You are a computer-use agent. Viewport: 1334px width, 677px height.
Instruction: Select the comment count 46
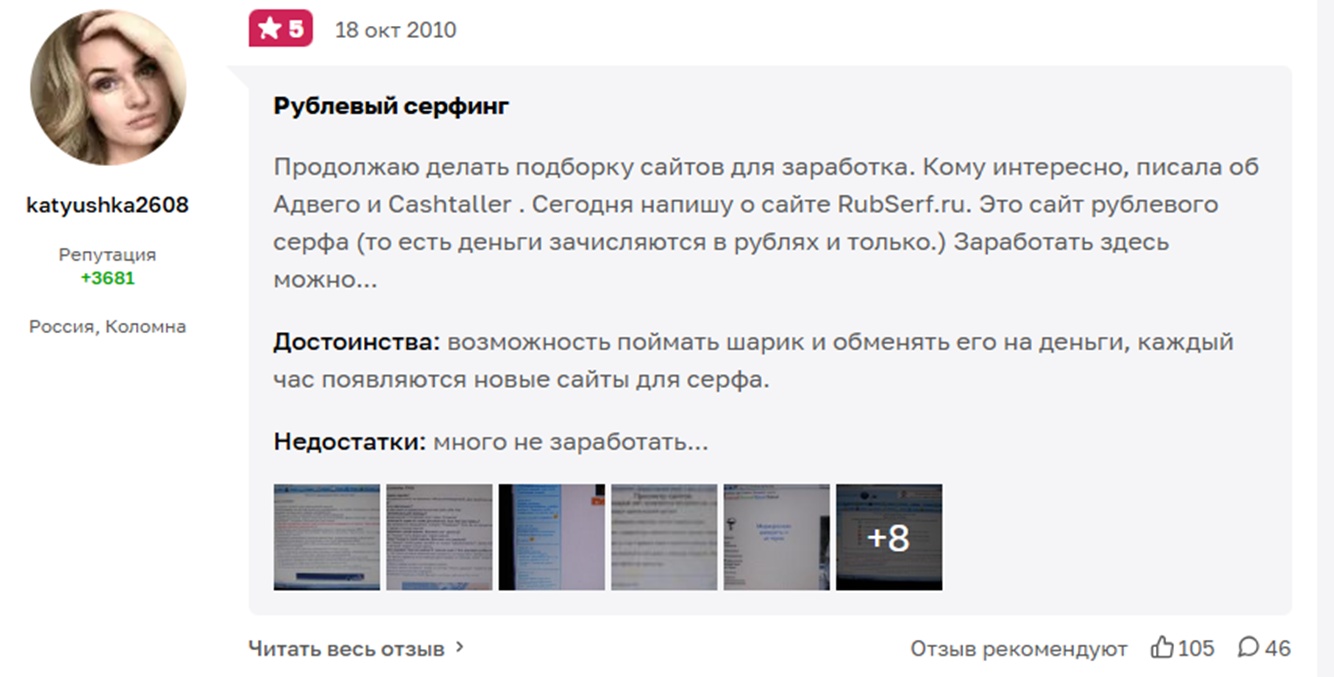tap(1278, 648)
